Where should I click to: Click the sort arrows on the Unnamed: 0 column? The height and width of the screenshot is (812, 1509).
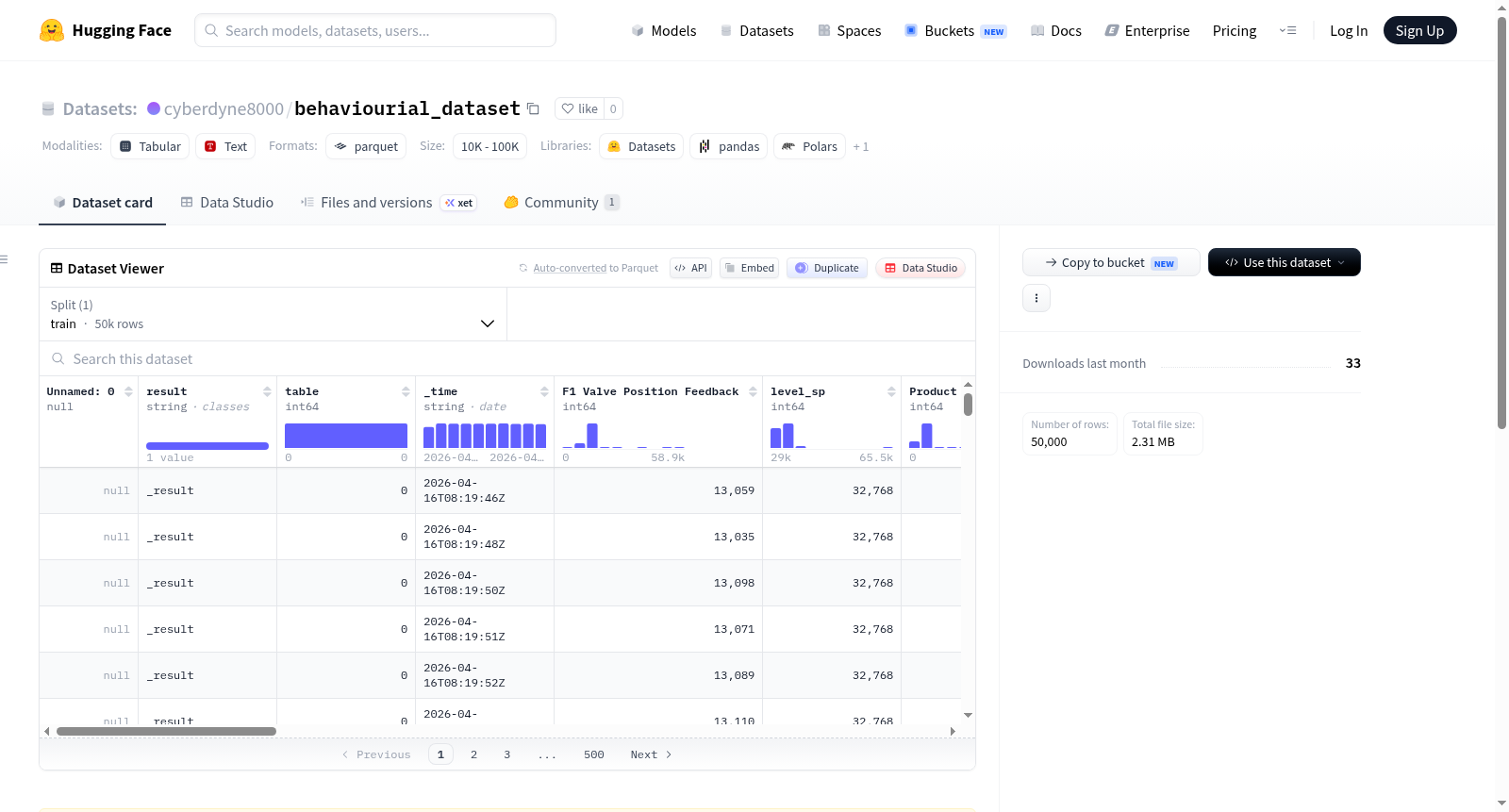point(128,391)
